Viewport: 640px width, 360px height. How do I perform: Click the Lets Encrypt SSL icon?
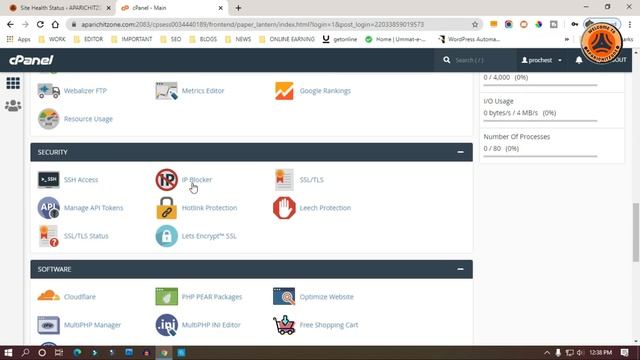[x=167, y=236]
